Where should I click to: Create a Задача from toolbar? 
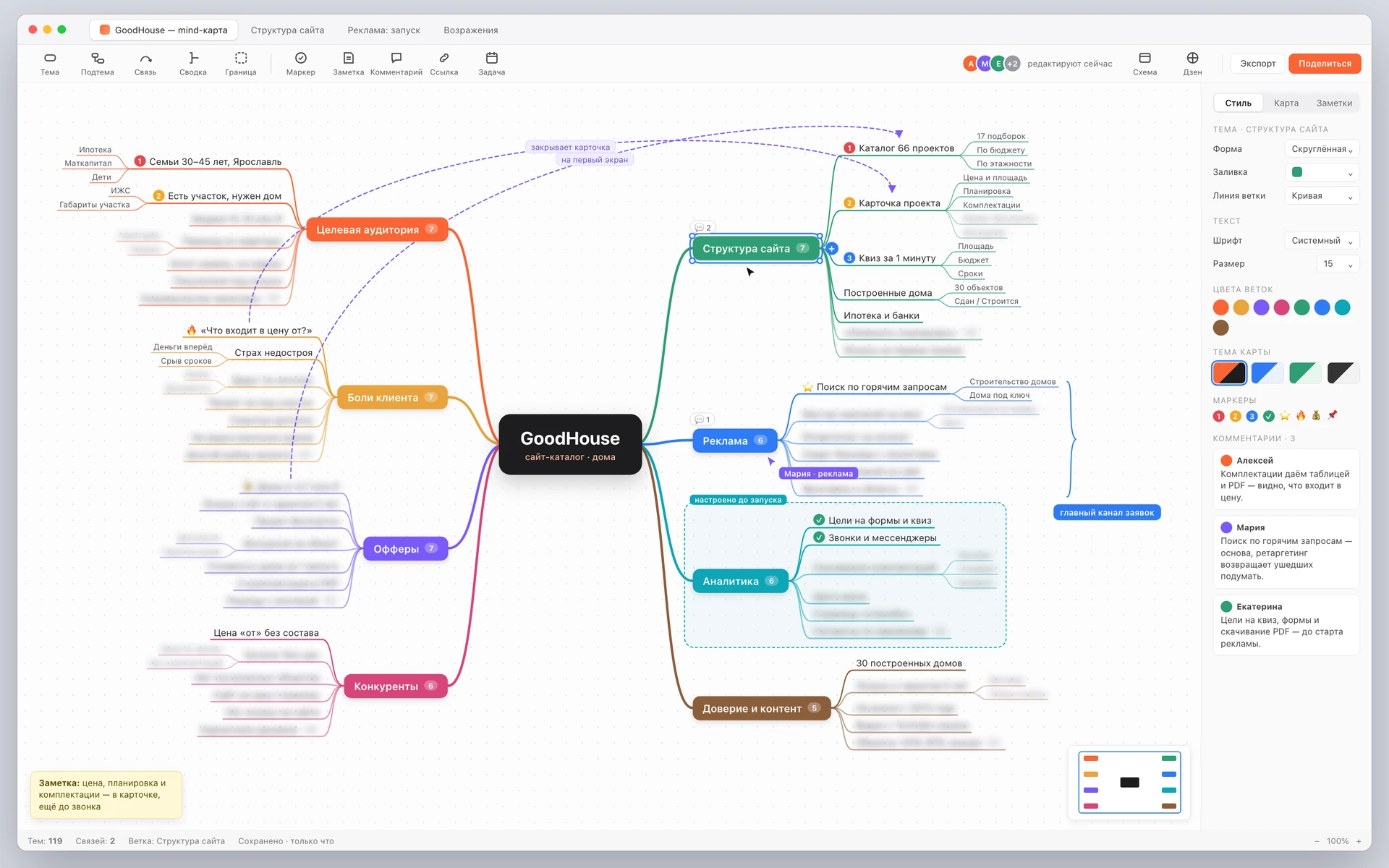coord(492,64)
